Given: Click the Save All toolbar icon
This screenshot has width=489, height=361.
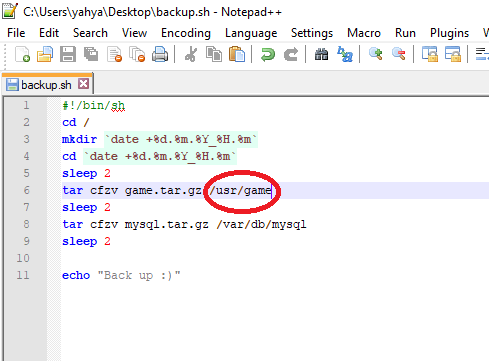Looking at the screenshot, I should click(x=91, y=54).
